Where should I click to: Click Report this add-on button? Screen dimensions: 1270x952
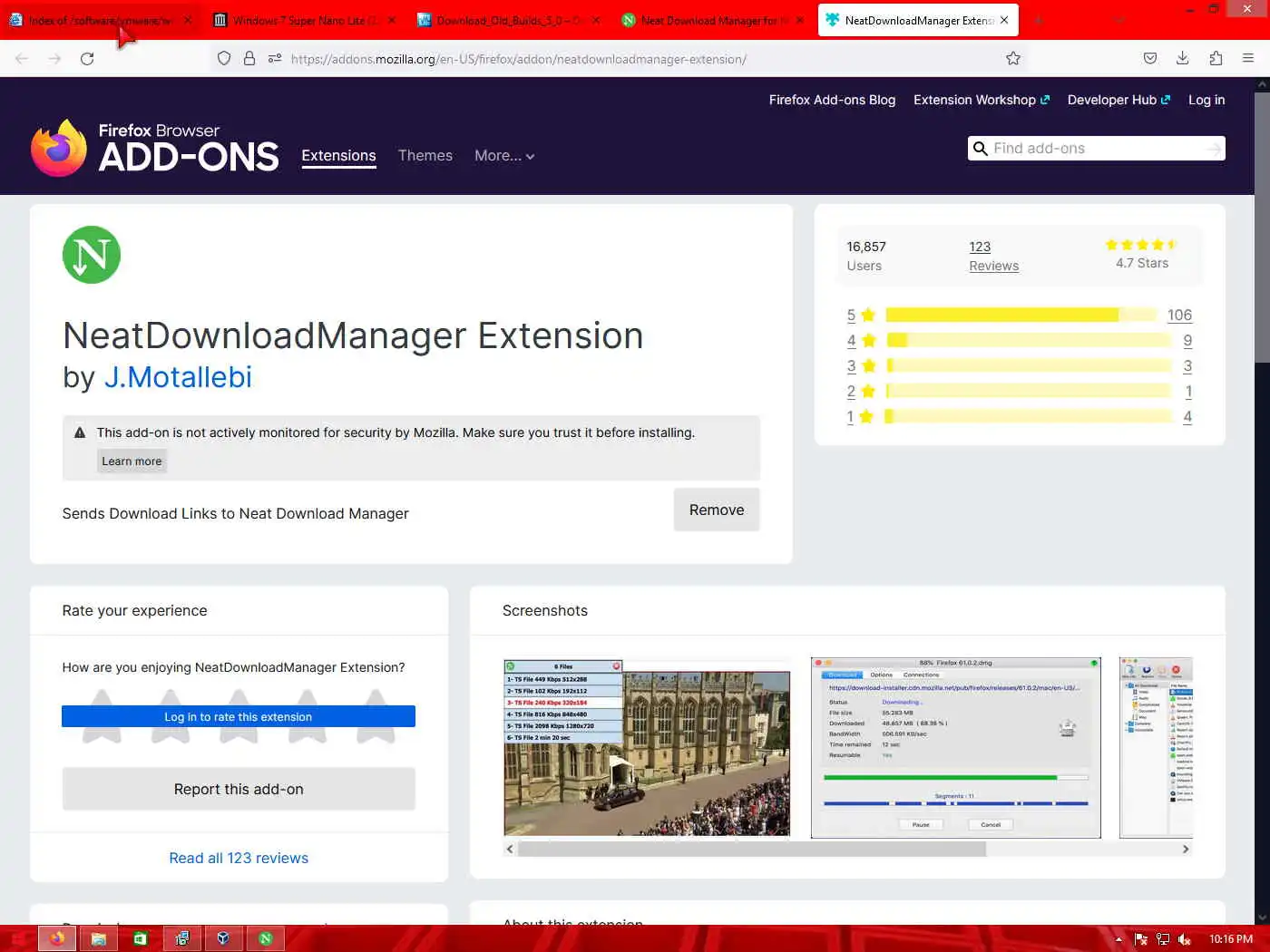(x=239, y=789)
